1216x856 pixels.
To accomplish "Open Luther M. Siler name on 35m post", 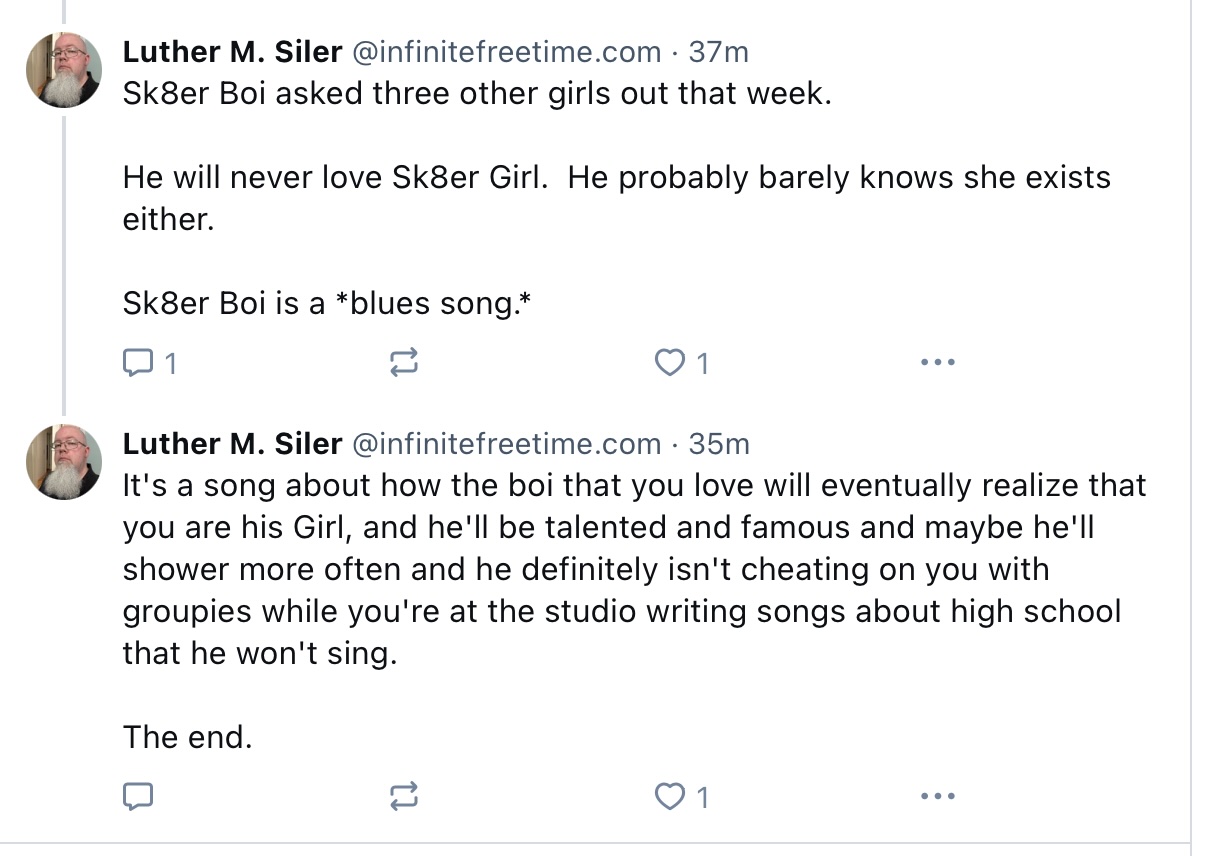I will point(232,443).
